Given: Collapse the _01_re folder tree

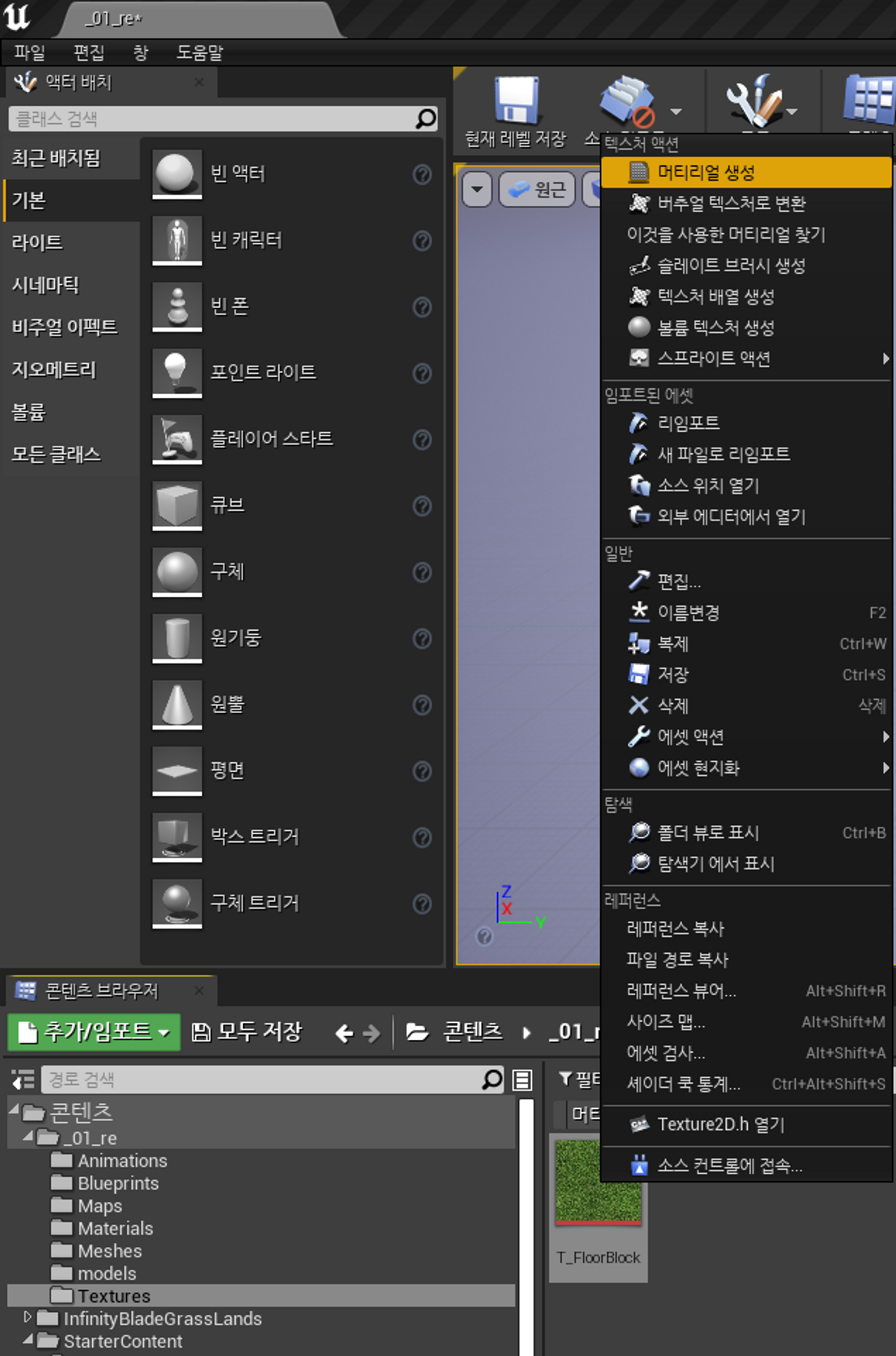Looking at the screenshot, I should (27, 1136).
